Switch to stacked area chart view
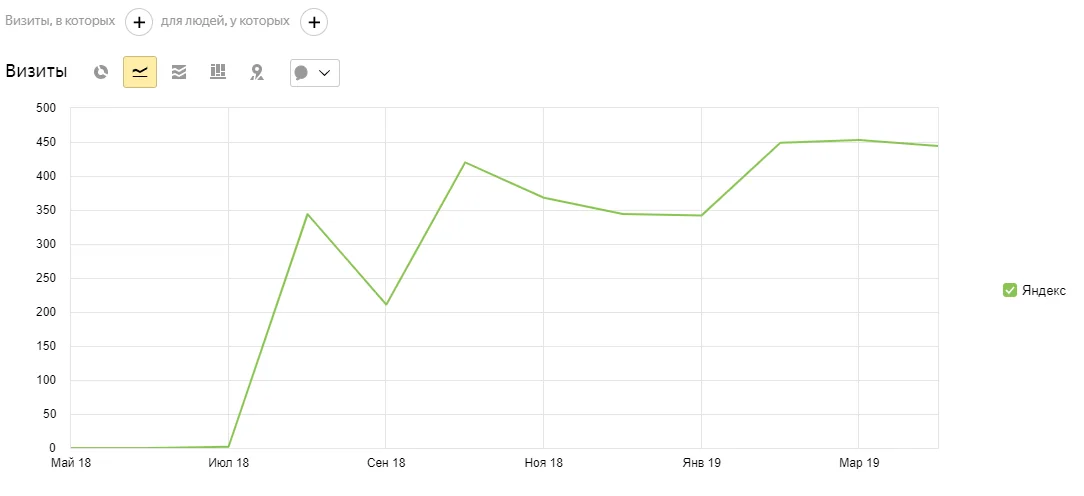Image resolution: width=1084 pixels, height=496 pixels. 179,72
